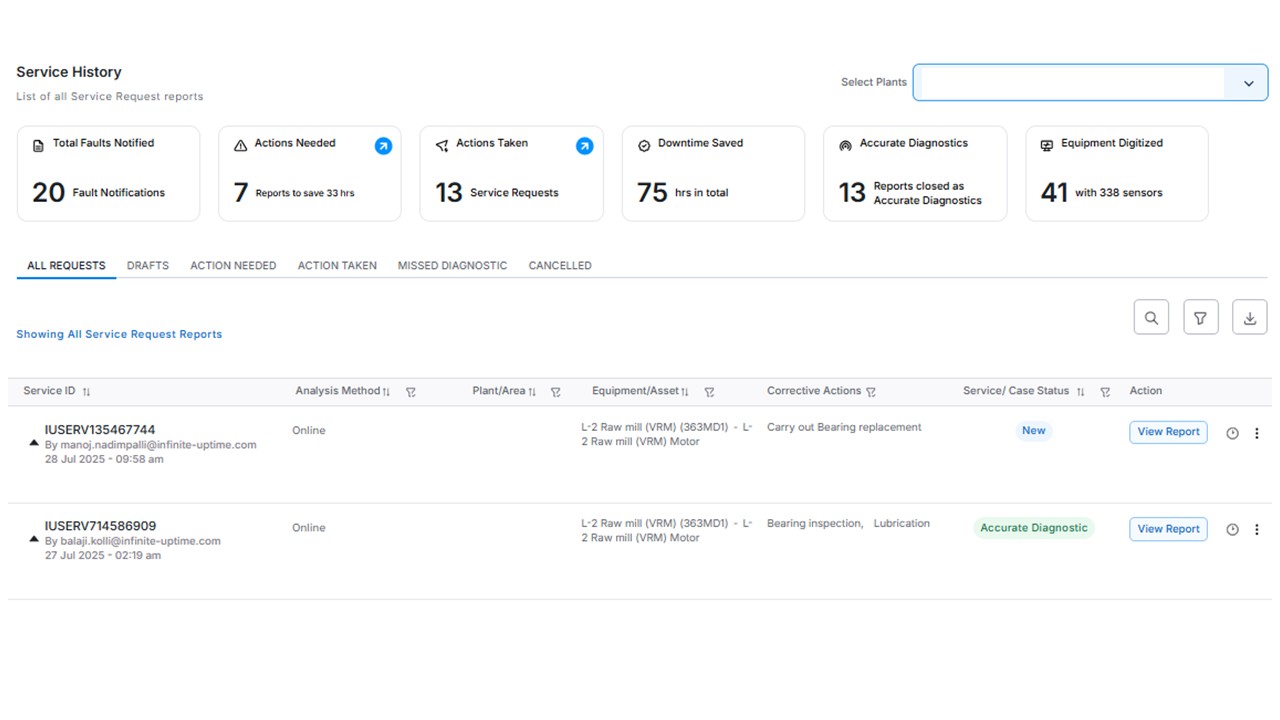Screen dimensions: 1280x720
Task: Click the Total Faults Notified card
Action: [108, 173]
